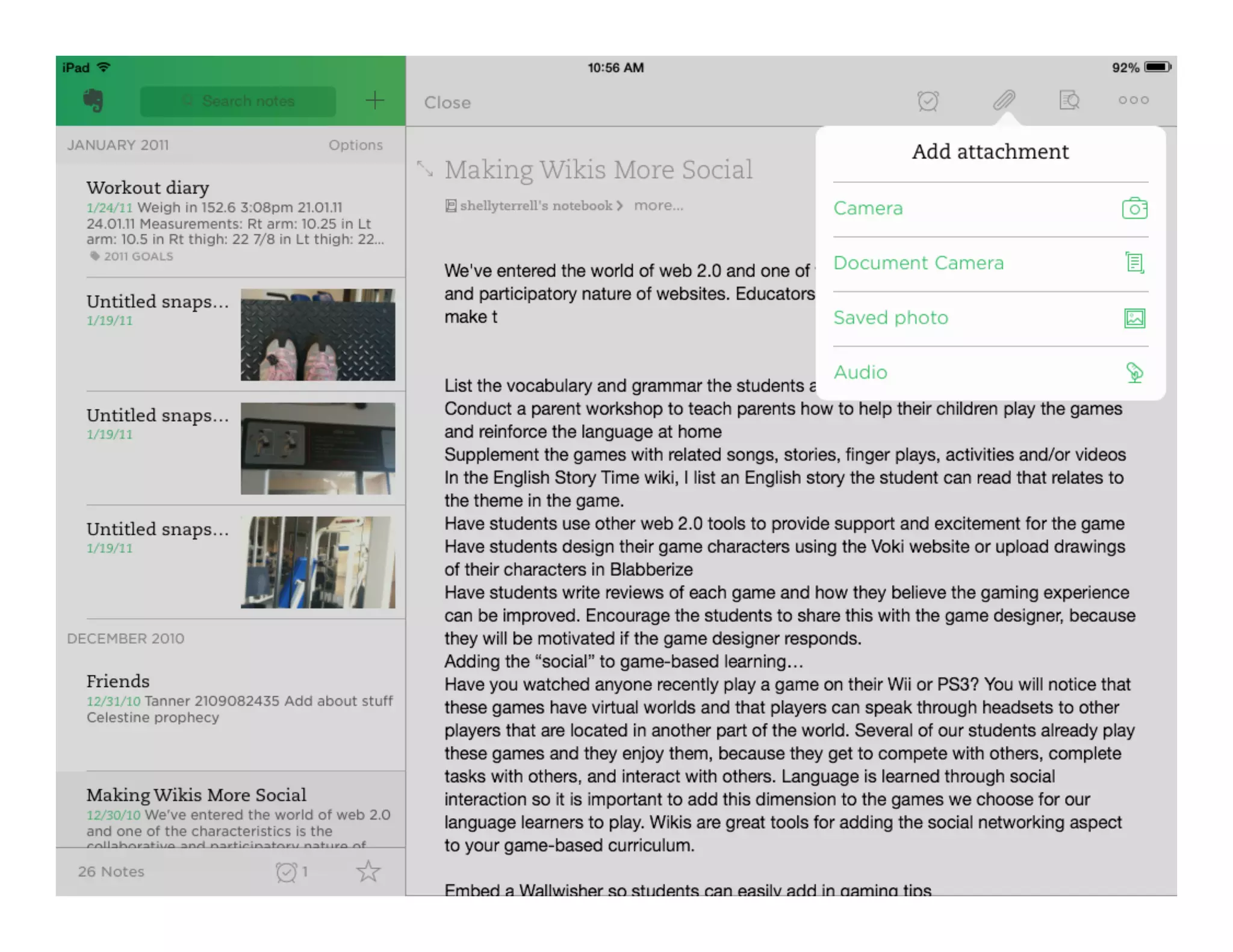Open the pink shoes snapshot thumbnail
This screenshot has width=1233, height=952.
(318, 335)
